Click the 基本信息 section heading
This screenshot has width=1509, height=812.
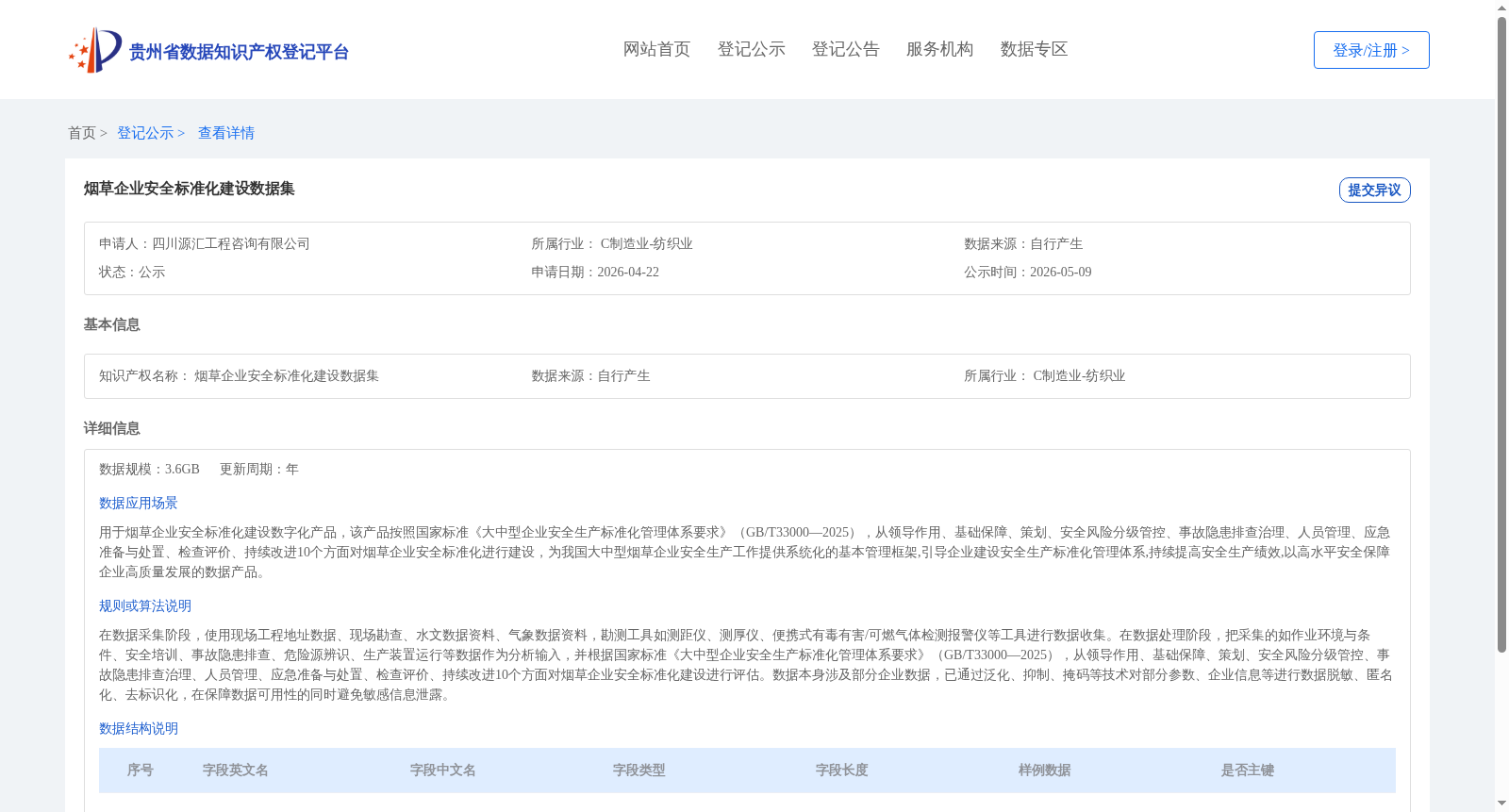[111, 324]
